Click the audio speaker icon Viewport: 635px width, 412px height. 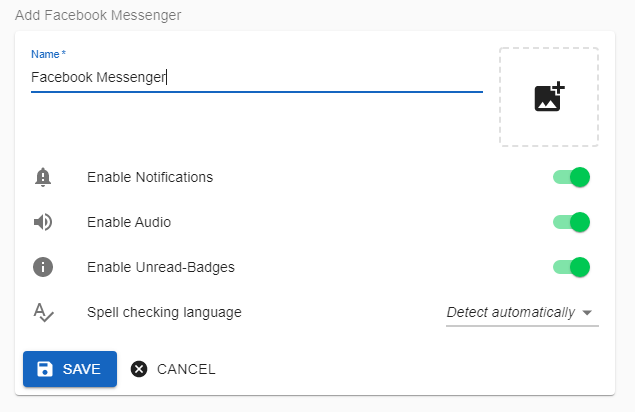point(43,222)
